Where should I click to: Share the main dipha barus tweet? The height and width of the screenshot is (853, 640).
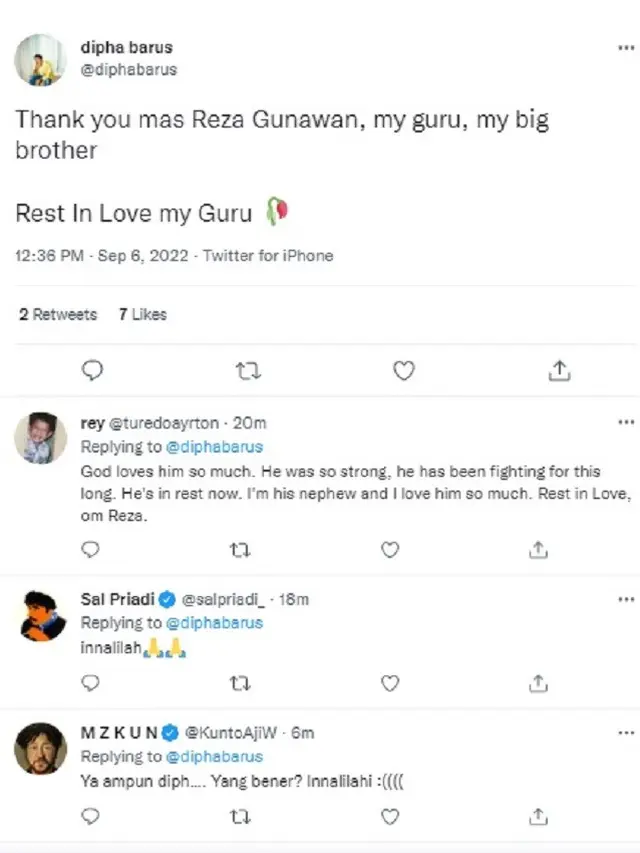point(560,371)
